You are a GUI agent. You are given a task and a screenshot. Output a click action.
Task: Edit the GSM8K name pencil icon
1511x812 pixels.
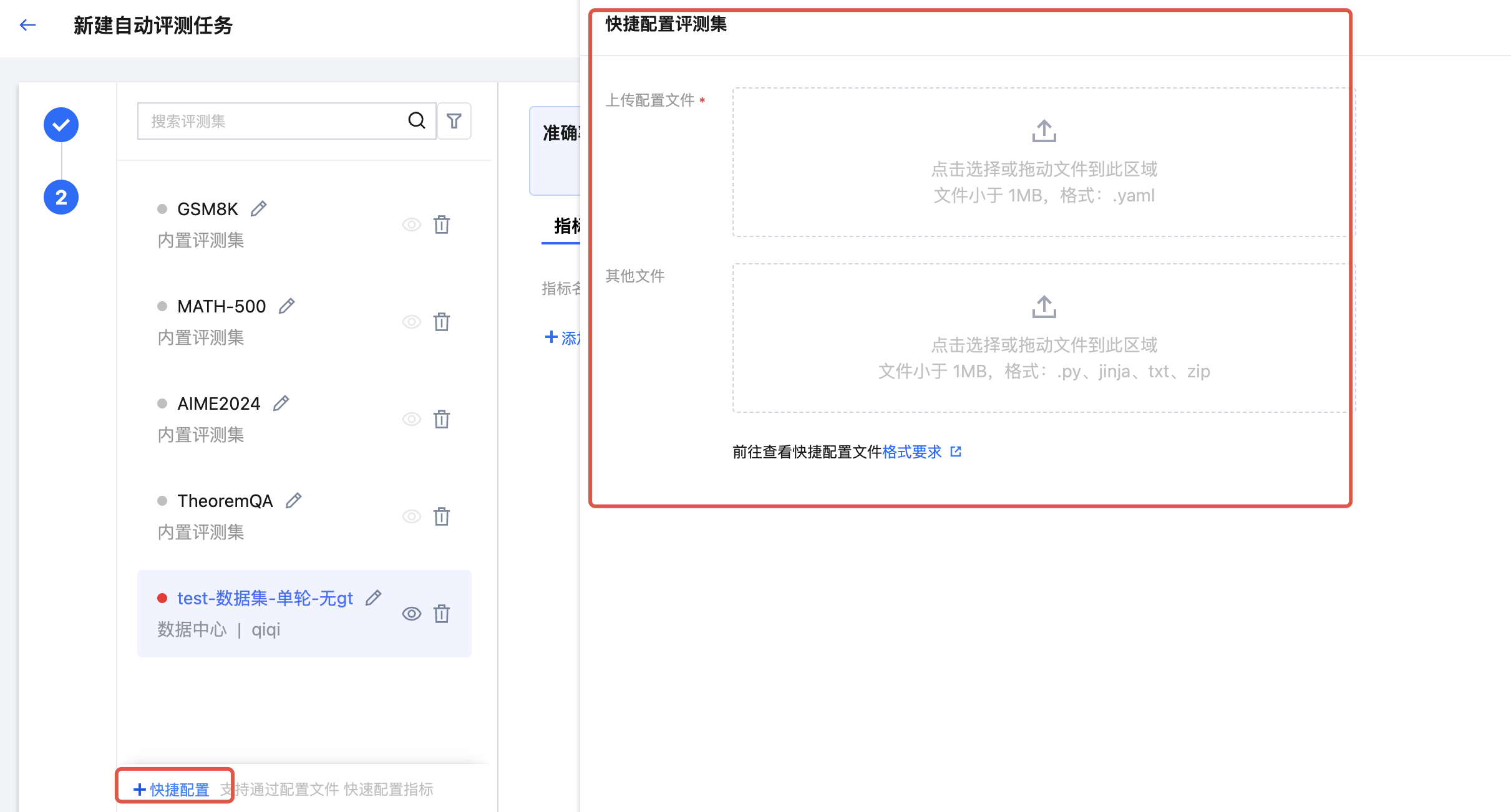(259, 208)
